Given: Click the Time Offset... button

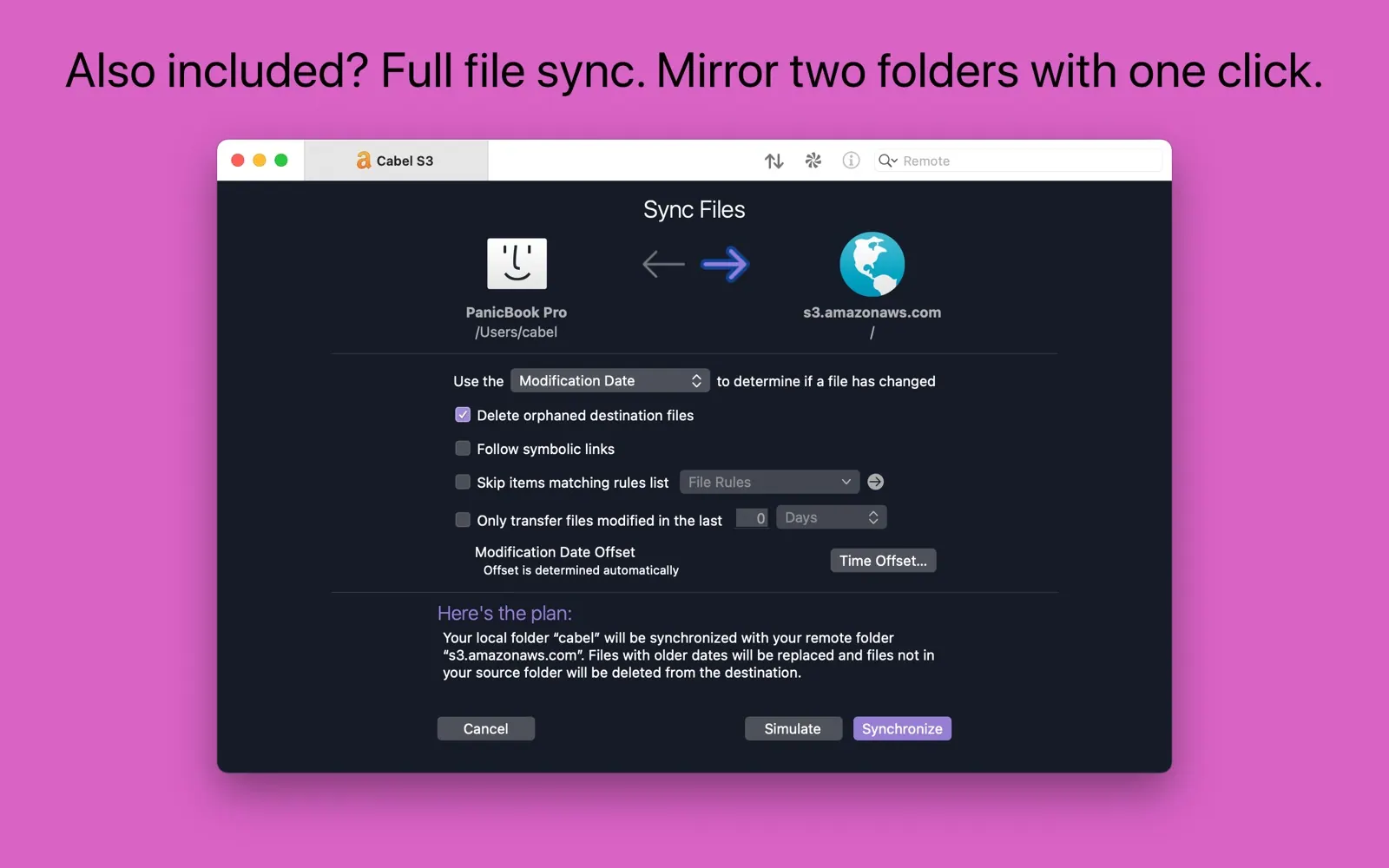Looking at the screenshot, I should click(x=883, y=561).
